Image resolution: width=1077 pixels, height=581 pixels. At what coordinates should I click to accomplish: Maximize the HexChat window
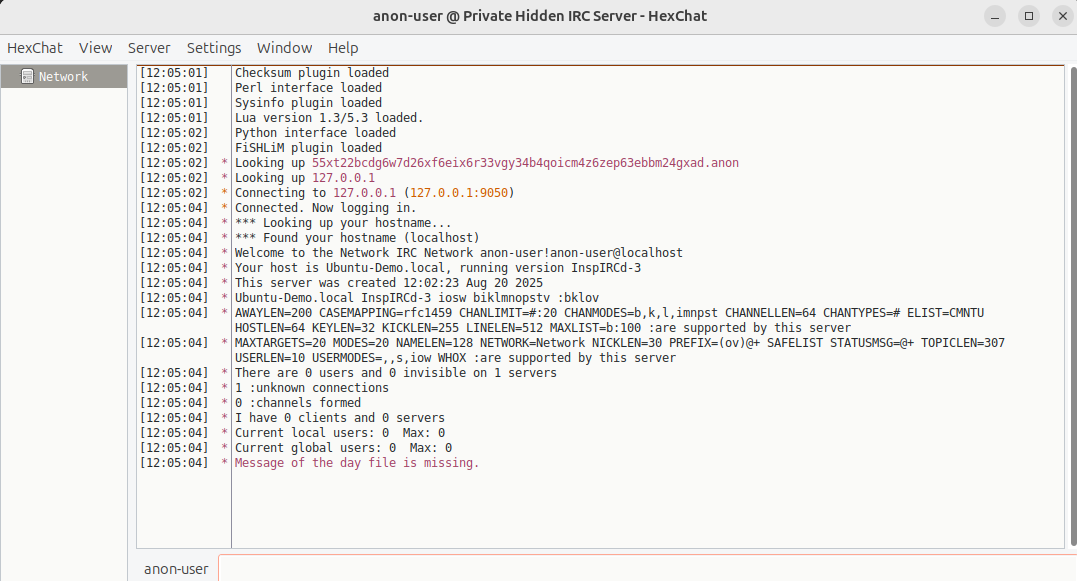1029,16
